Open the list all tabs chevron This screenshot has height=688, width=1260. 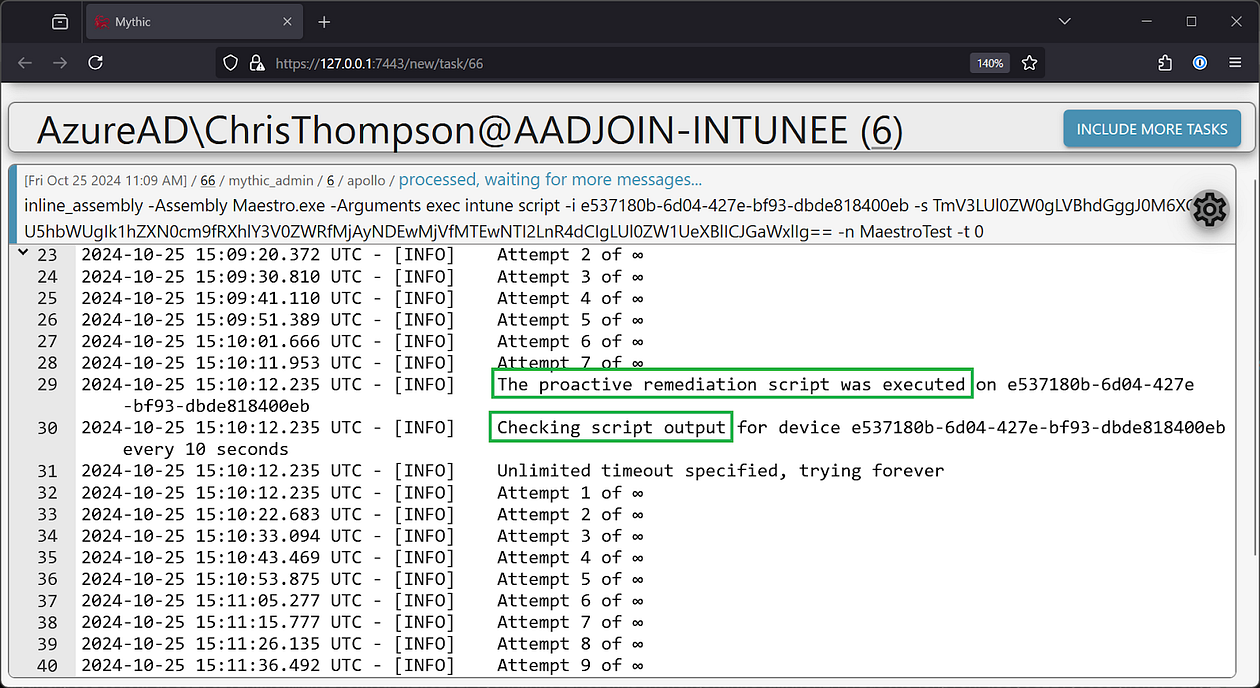click(x=1065, y=21)
